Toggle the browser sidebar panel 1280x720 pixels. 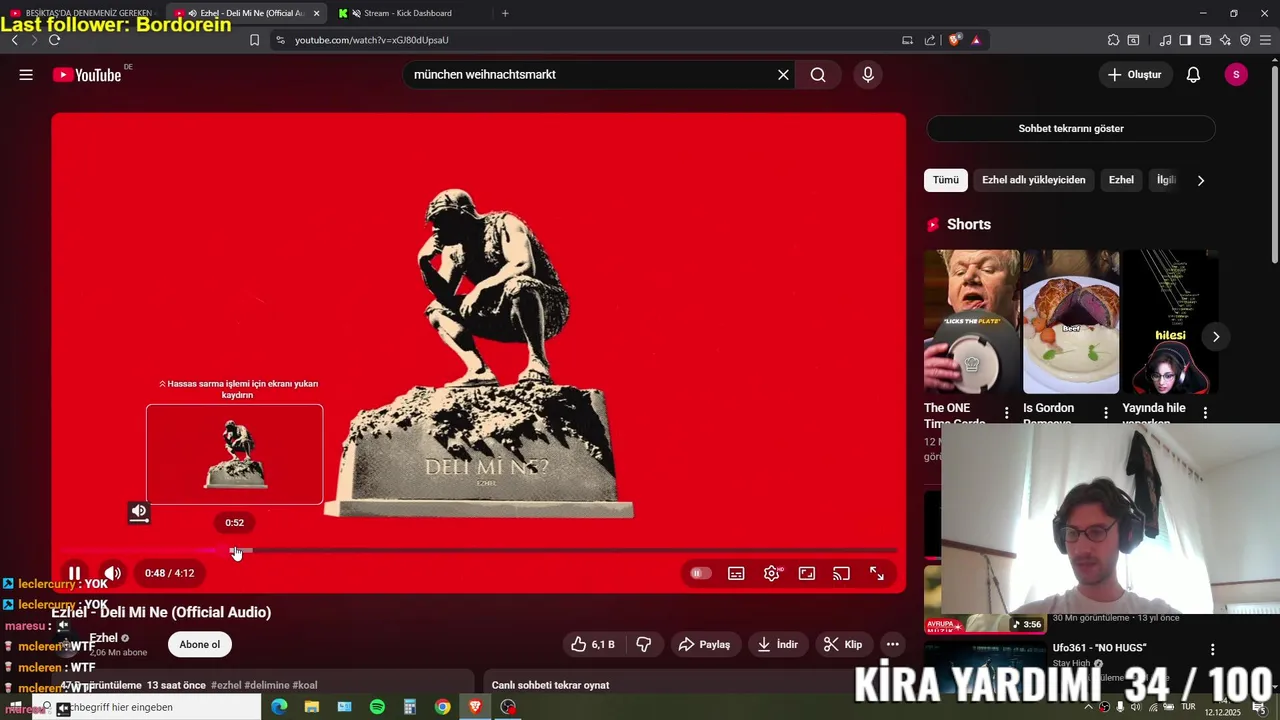pyautogui.click(x=1185, y=40)
